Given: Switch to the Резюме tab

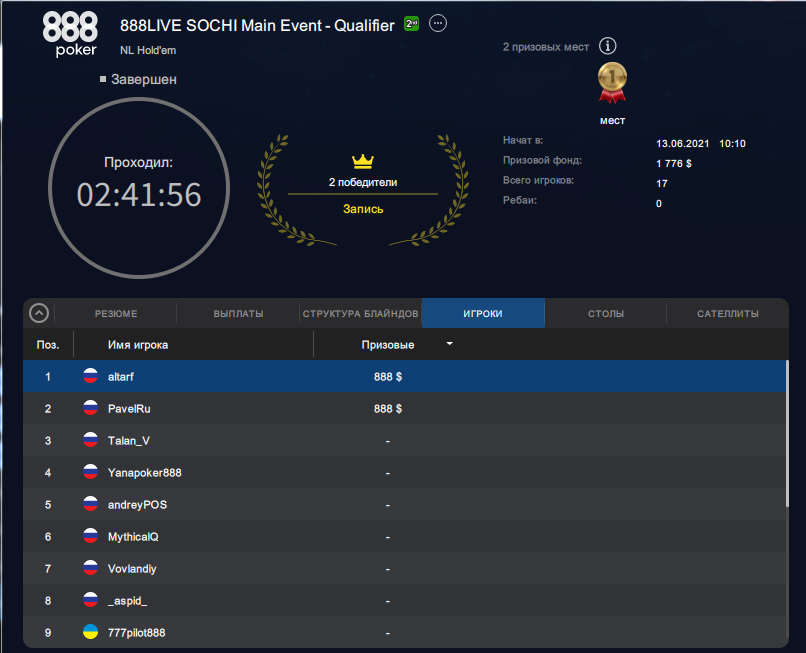Looking at the screenshot, I should point(116,314).
